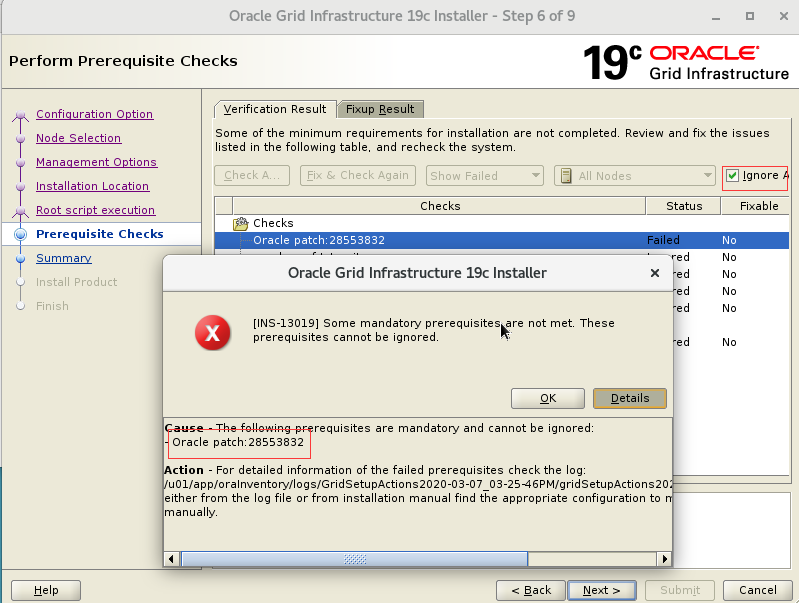This screenshot has width=799, height=603.
Task: Click the red error X icon
Action: pyautogui.click(x=212, y=333)
